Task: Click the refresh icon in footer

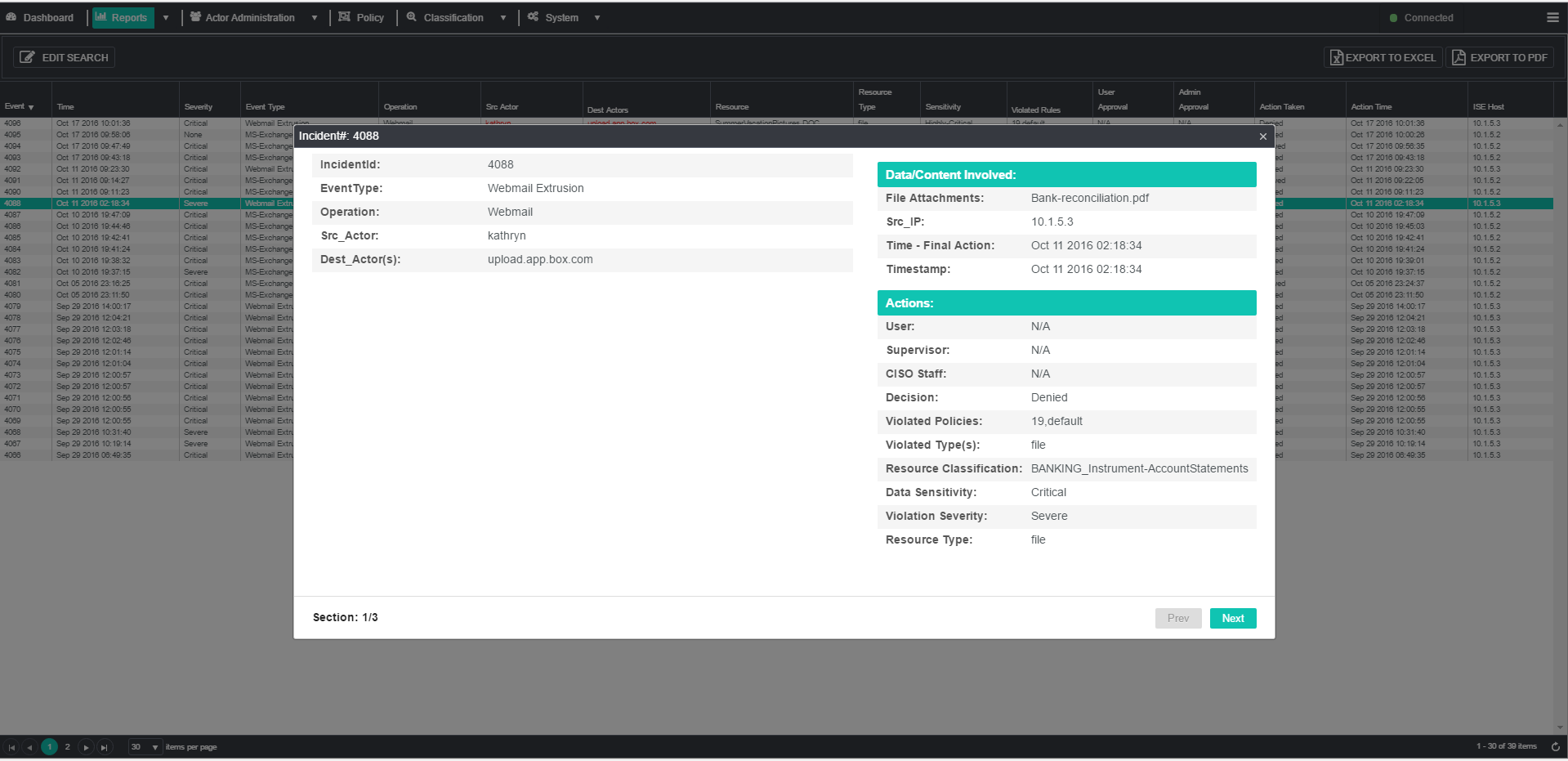Action: click(1556, 746)
